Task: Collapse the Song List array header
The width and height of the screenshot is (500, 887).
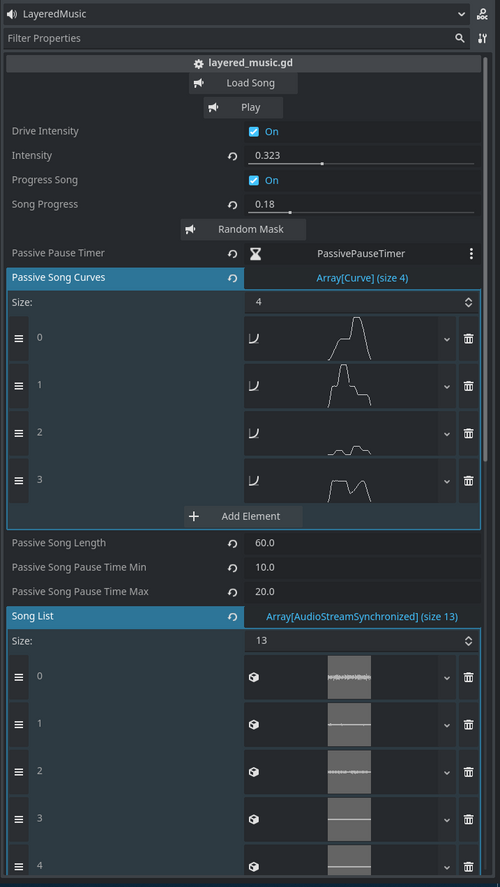Action: pyautogui.click(x=125, y=617)
